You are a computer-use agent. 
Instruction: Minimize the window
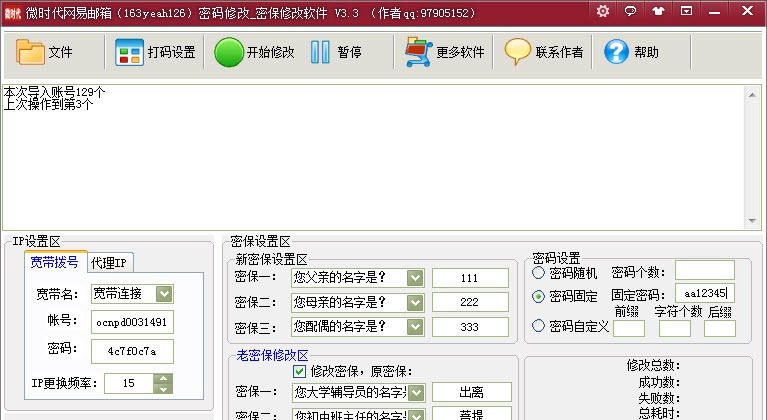tap(715, 11)
